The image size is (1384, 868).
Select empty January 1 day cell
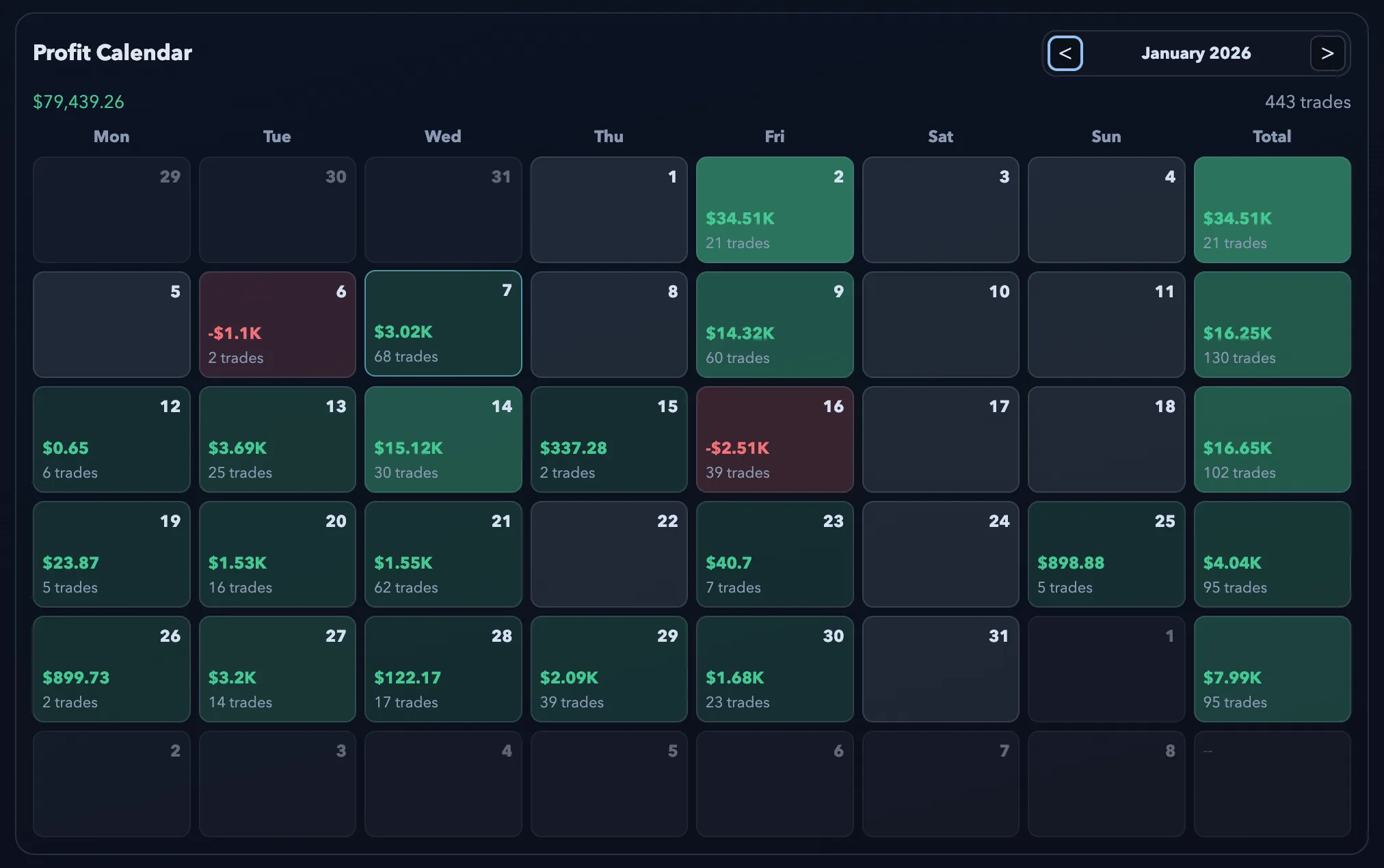[x=609, y=210]
